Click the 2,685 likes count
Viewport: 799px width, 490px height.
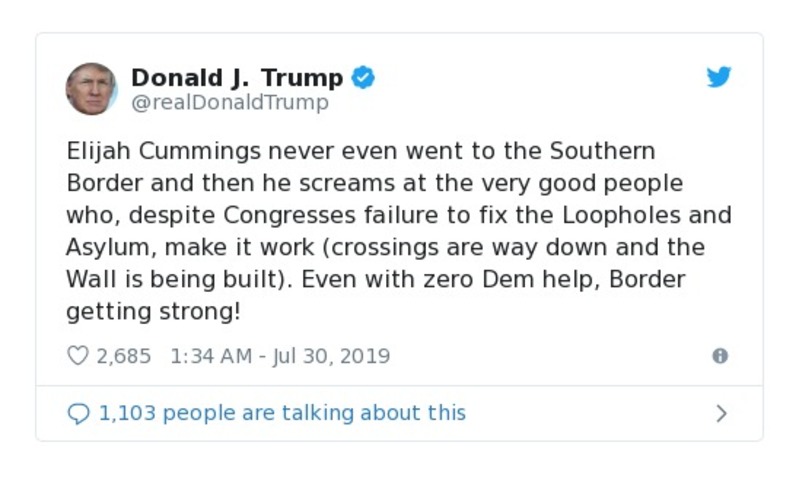point(124,356)
